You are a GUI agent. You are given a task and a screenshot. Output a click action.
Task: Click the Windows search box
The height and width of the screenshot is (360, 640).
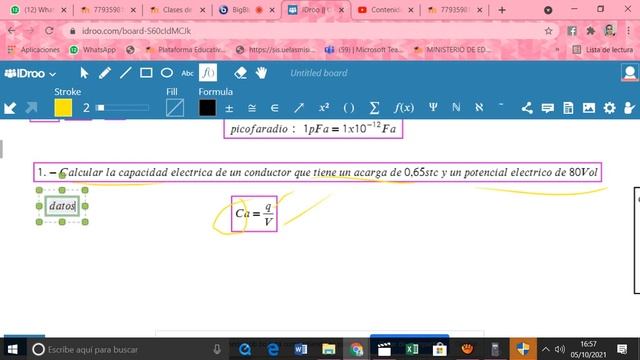(x=127, y=349)
